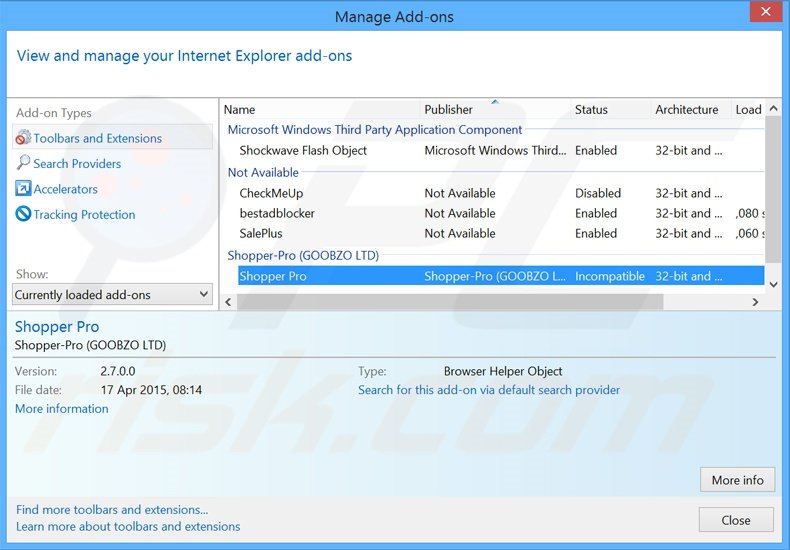
Task: Select the CheckMeUp add-on row
Action: point(501,193)
